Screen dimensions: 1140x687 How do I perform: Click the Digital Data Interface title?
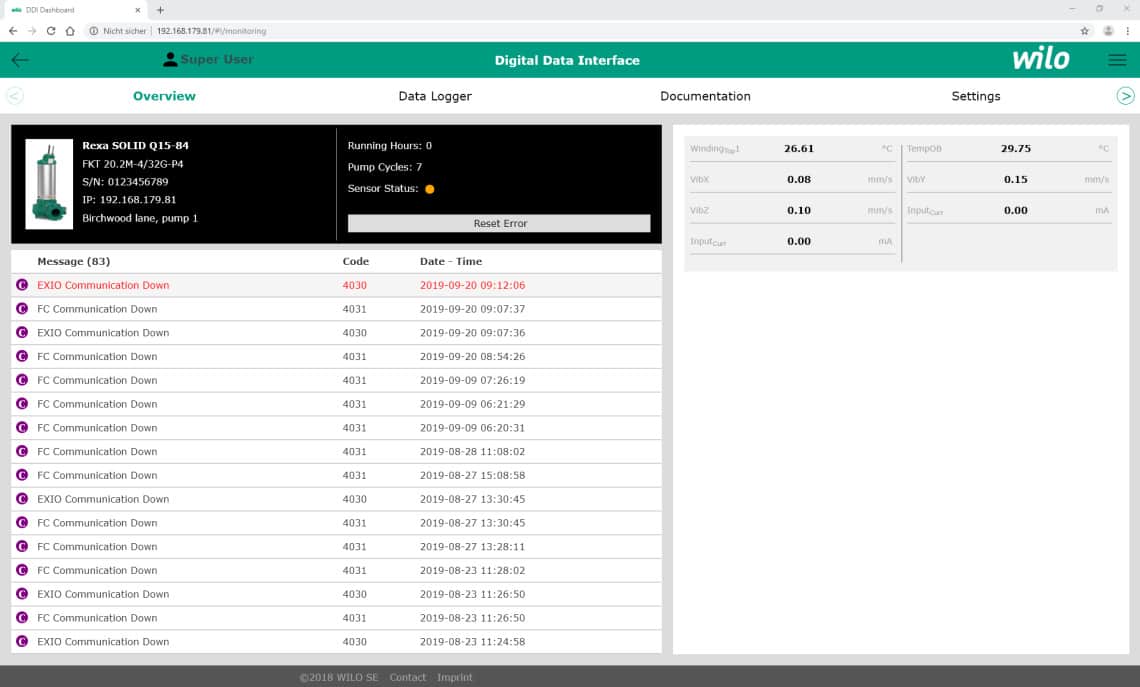point(567,60)
